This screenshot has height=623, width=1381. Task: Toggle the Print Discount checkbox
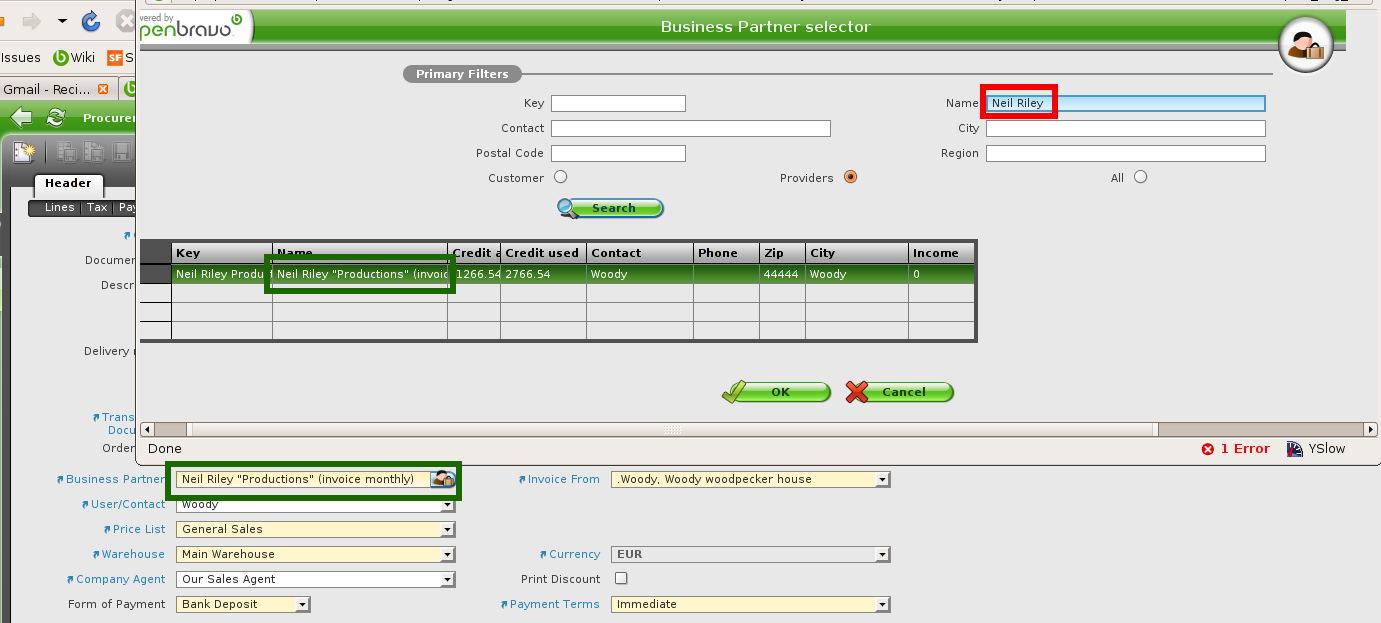tap(621, 578)
